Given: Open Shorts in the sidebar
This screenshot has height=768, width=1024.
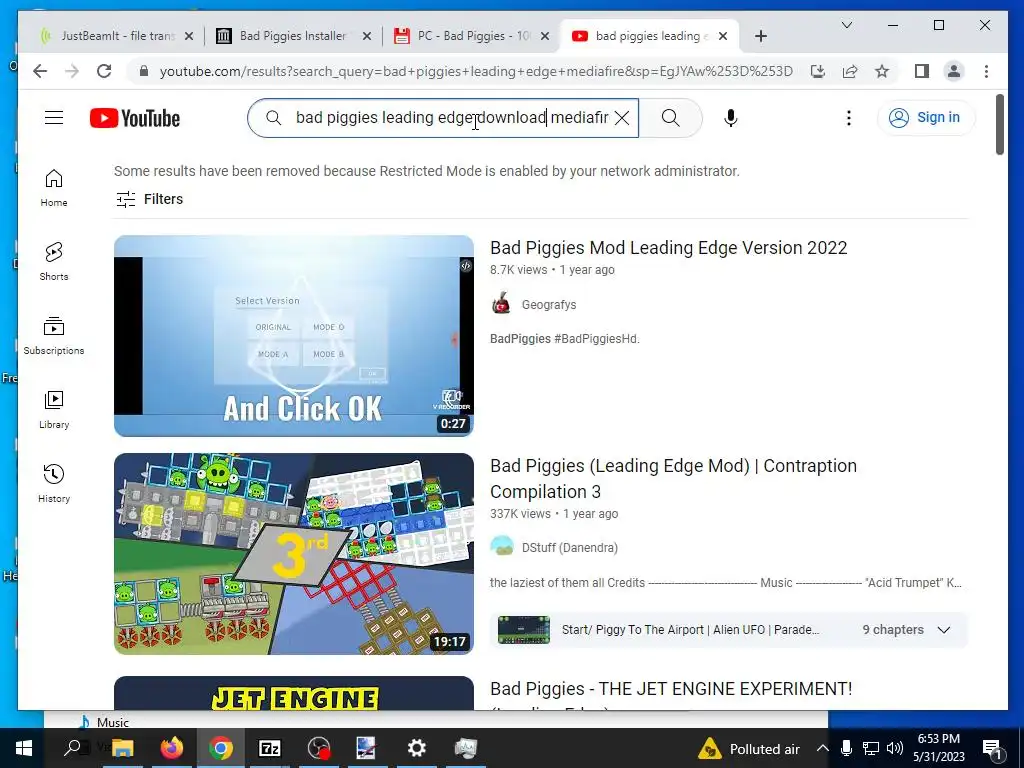Looking at the screenshot, I should [54, 262].
